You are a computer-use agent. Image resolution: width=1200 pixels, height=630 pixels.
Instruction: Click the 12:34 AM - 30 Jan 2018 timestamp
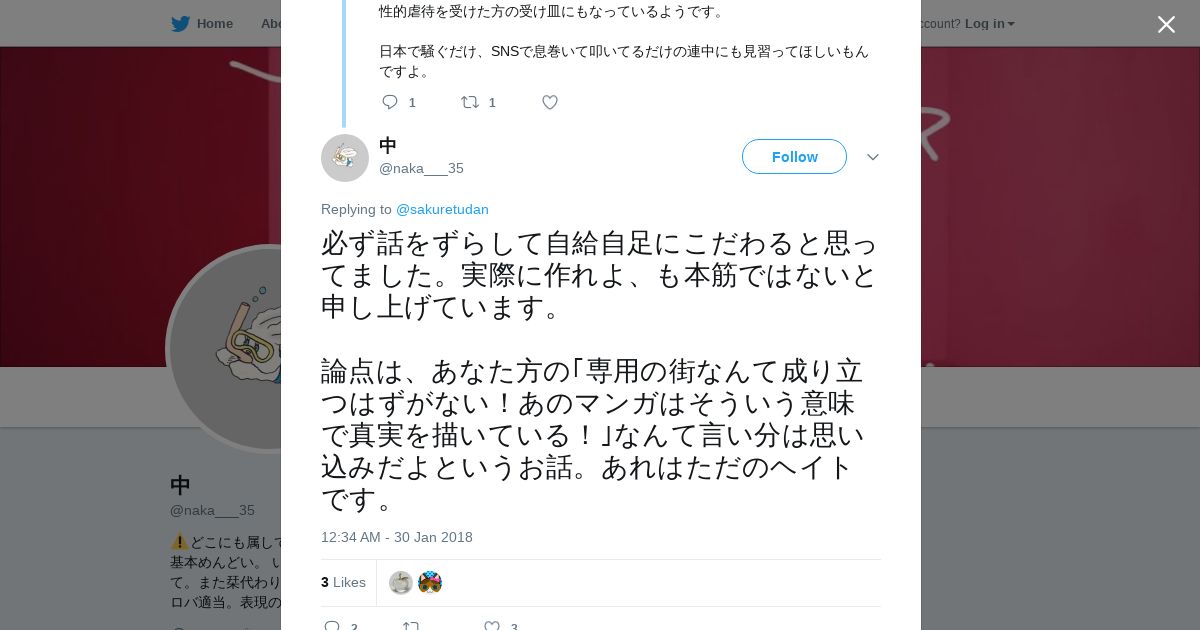tap(397, 537)
